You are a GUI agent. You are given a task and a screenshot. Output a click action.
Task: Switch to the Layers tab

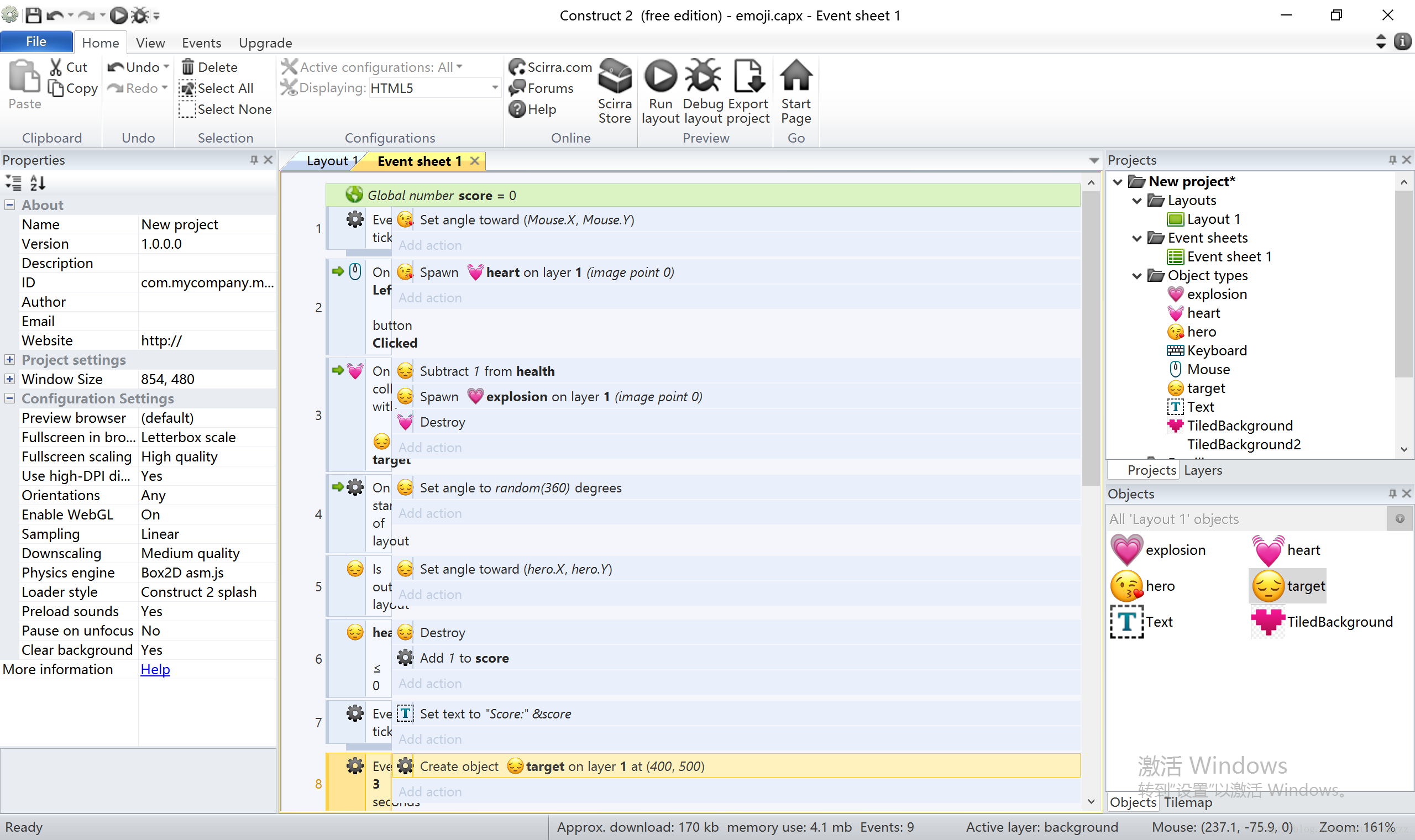pos(1203,470)
